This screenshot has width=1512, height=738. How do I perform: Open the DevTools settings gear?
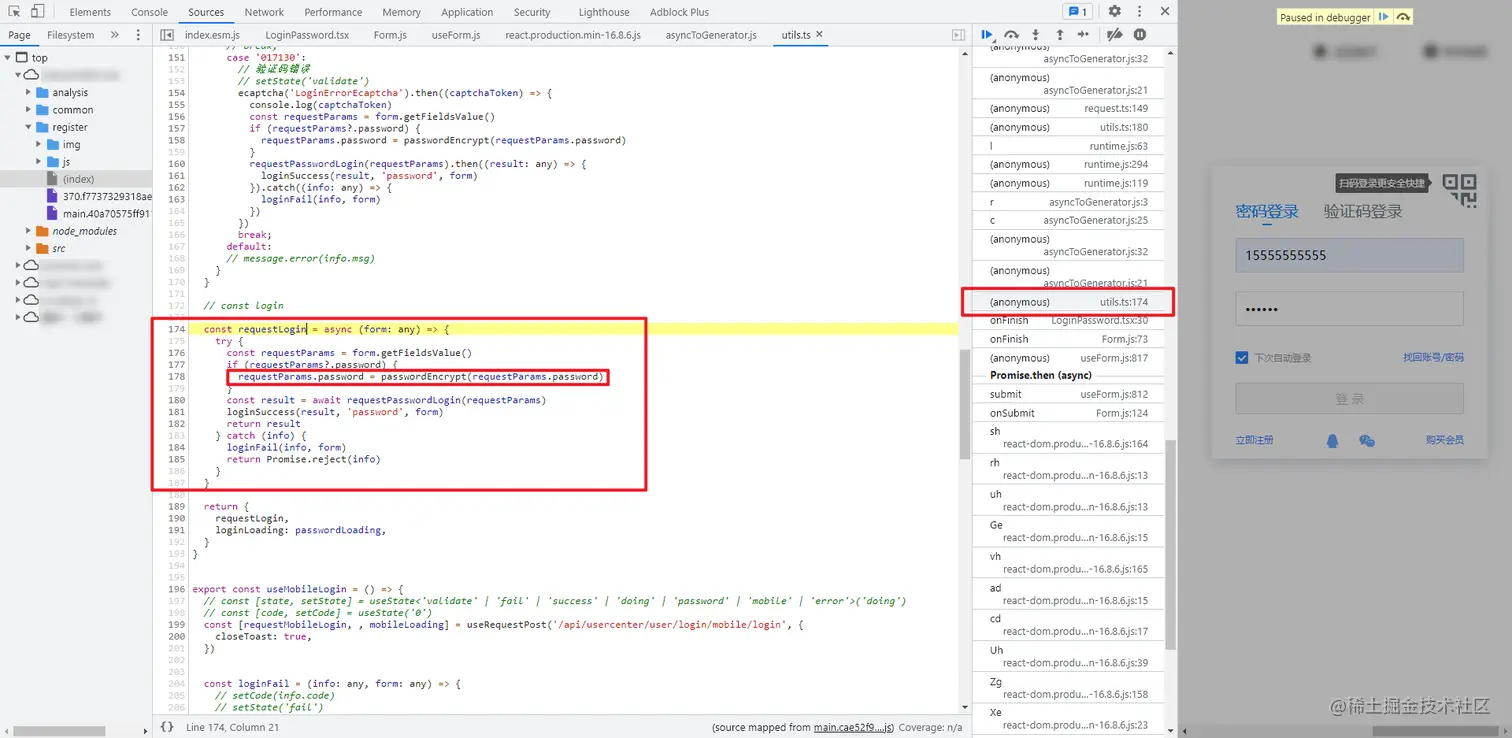1115,12
